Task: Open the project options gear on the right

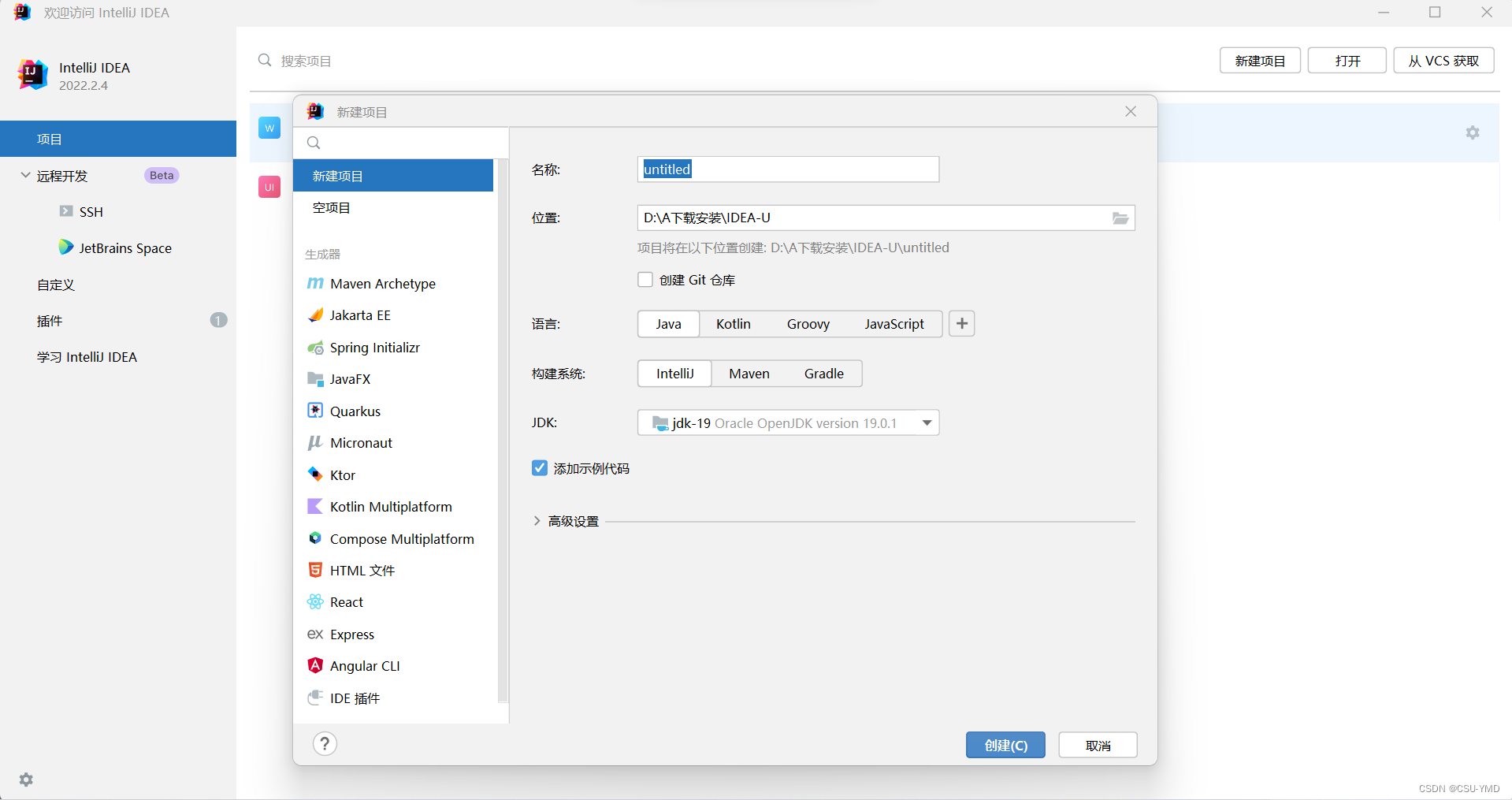Action: tap(1473, 132)
